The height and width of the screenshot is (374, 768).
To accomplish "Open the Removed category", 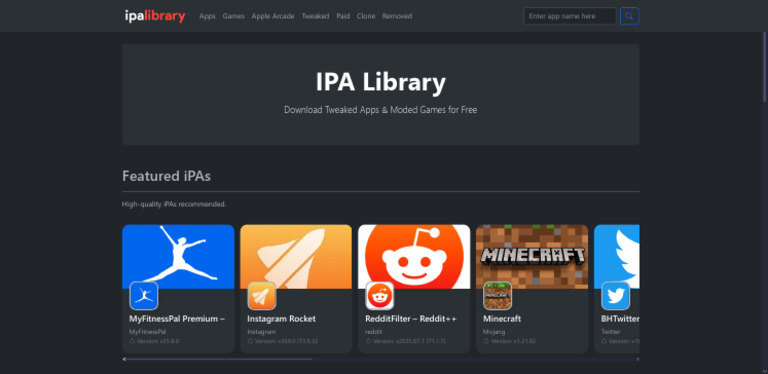I will (397, 16).
